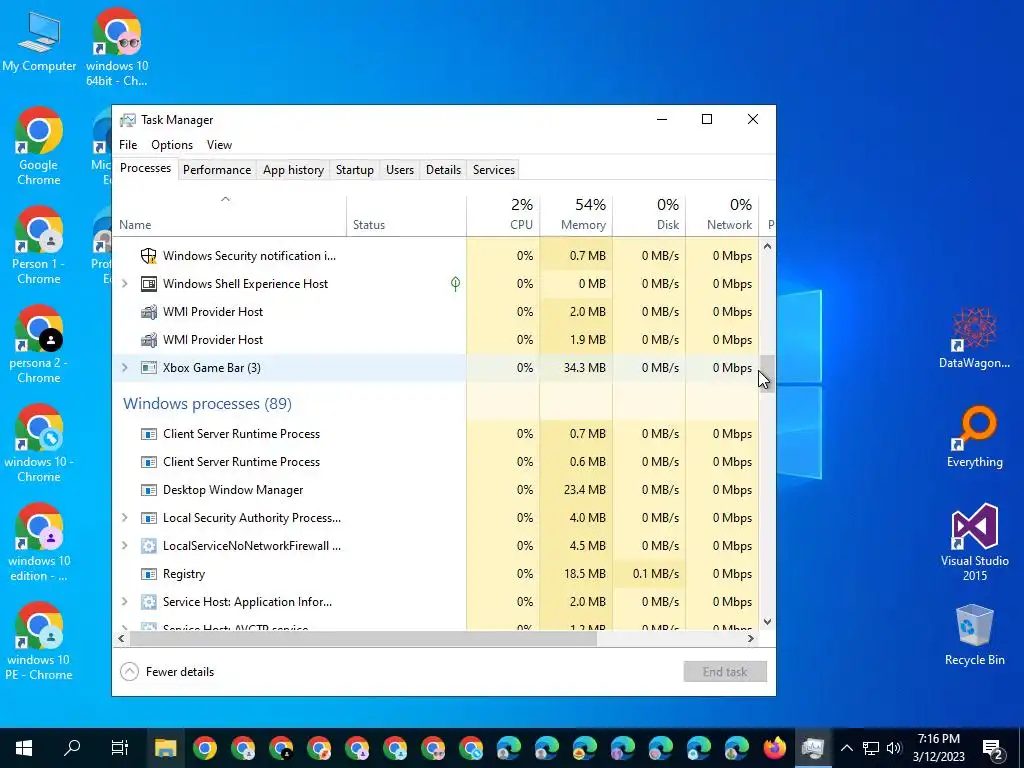Switch to the Details tab
Screen dimensions: 1024x768
[x=443, y=170]
